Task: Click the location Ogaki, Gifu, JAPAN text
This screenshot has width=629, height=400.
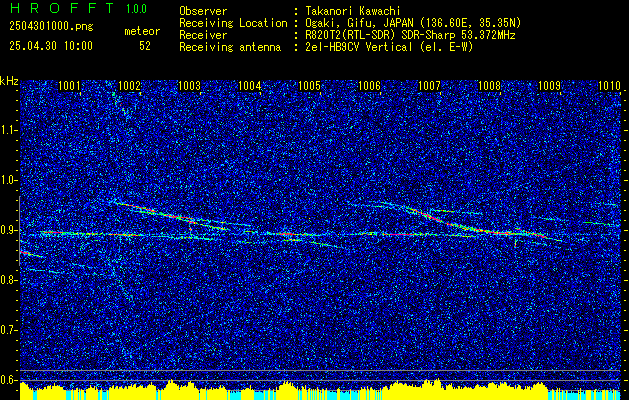Action: coord(412,23)
